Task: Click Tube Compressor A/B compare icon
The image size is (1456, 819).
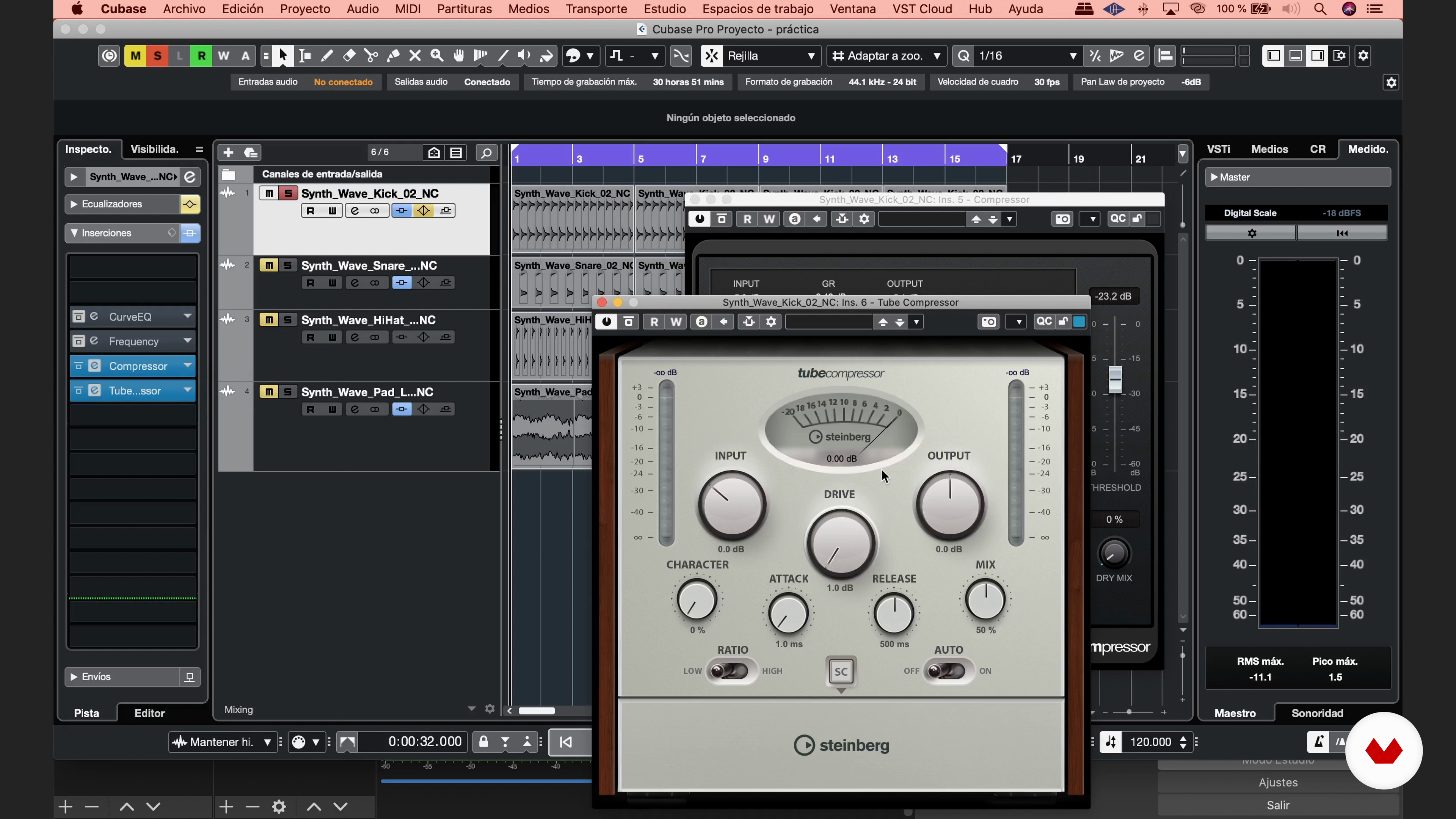Action: point(701,322)
